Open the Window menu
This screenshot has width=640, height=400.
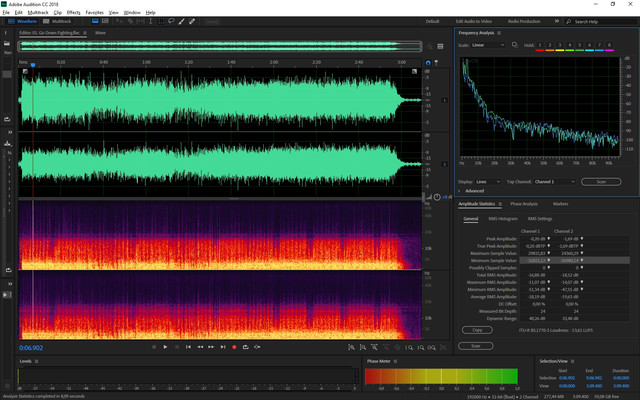132,13
